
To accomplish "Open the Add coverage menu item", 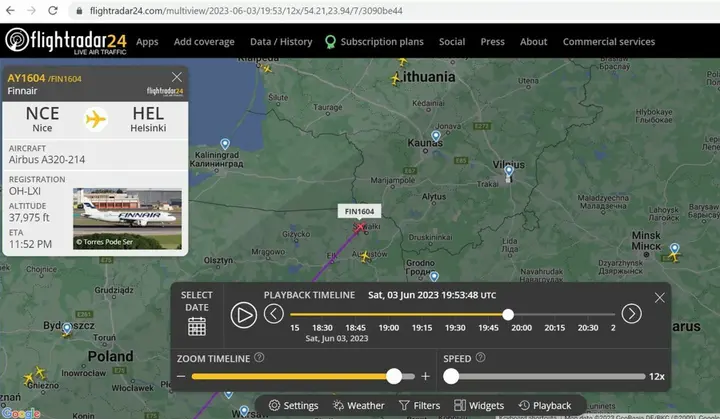I will coord(204,42).
